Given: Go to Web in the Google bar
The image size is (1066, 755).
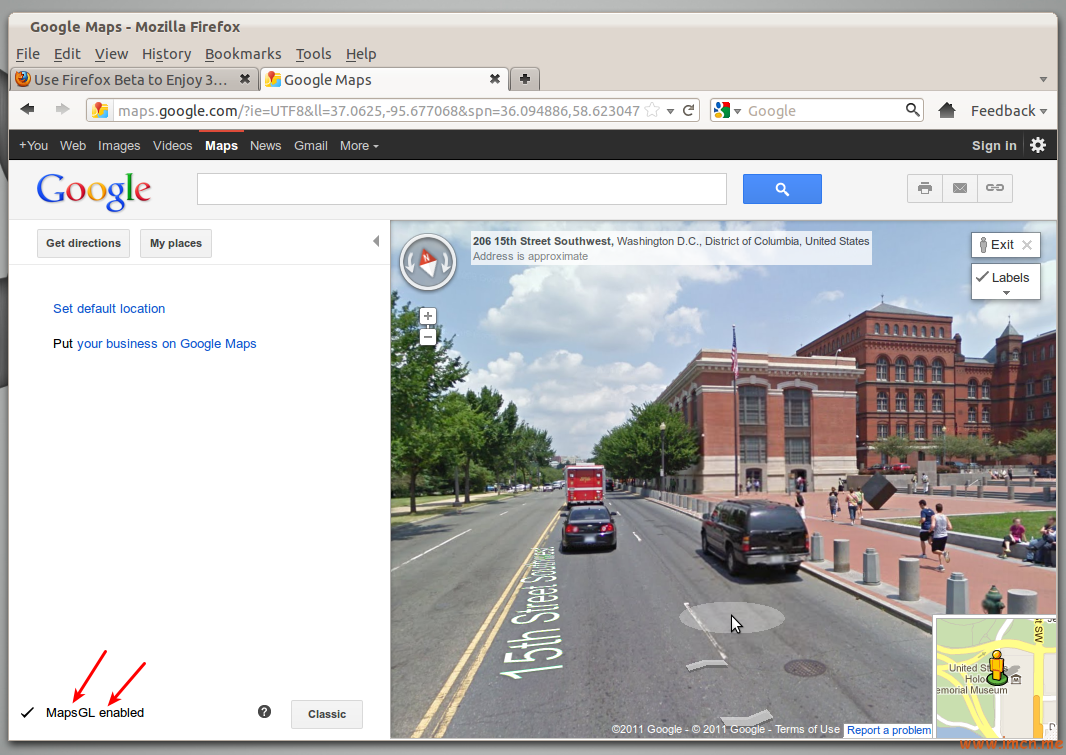Looking at the screenshot, I should 73,145.
